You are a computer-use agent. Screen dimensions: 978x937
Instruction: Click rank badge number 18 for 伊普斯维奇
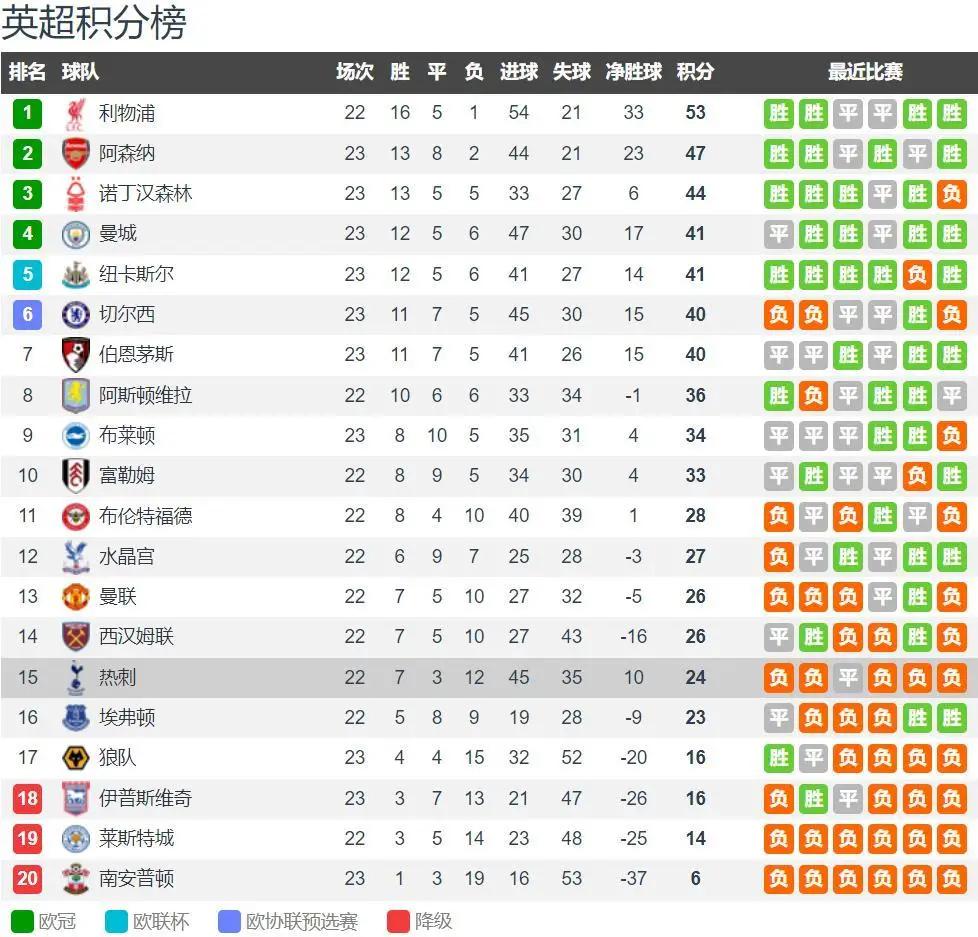coord(28,798)
